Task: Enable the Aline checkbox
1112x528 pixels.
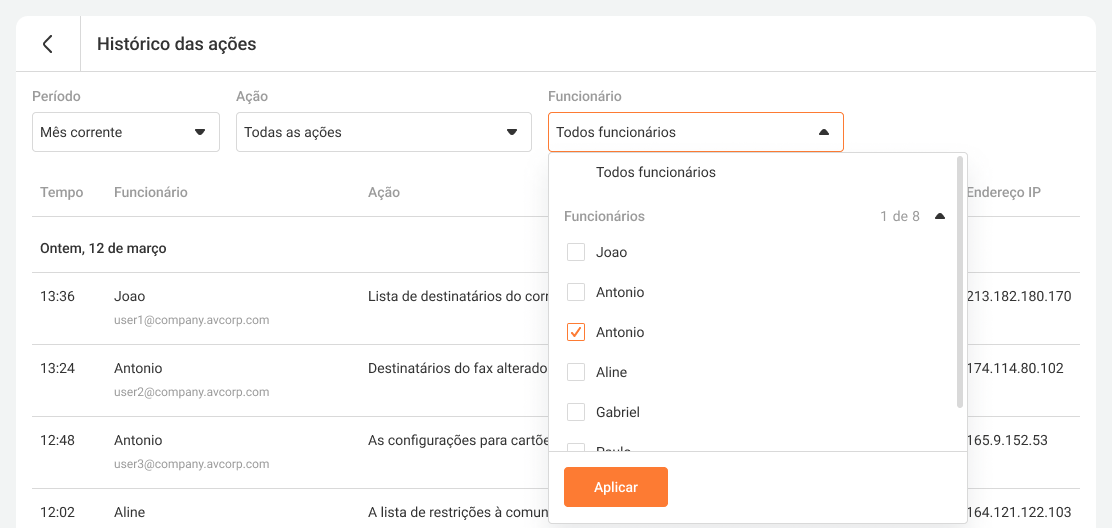Action: (x=576, y=372)
